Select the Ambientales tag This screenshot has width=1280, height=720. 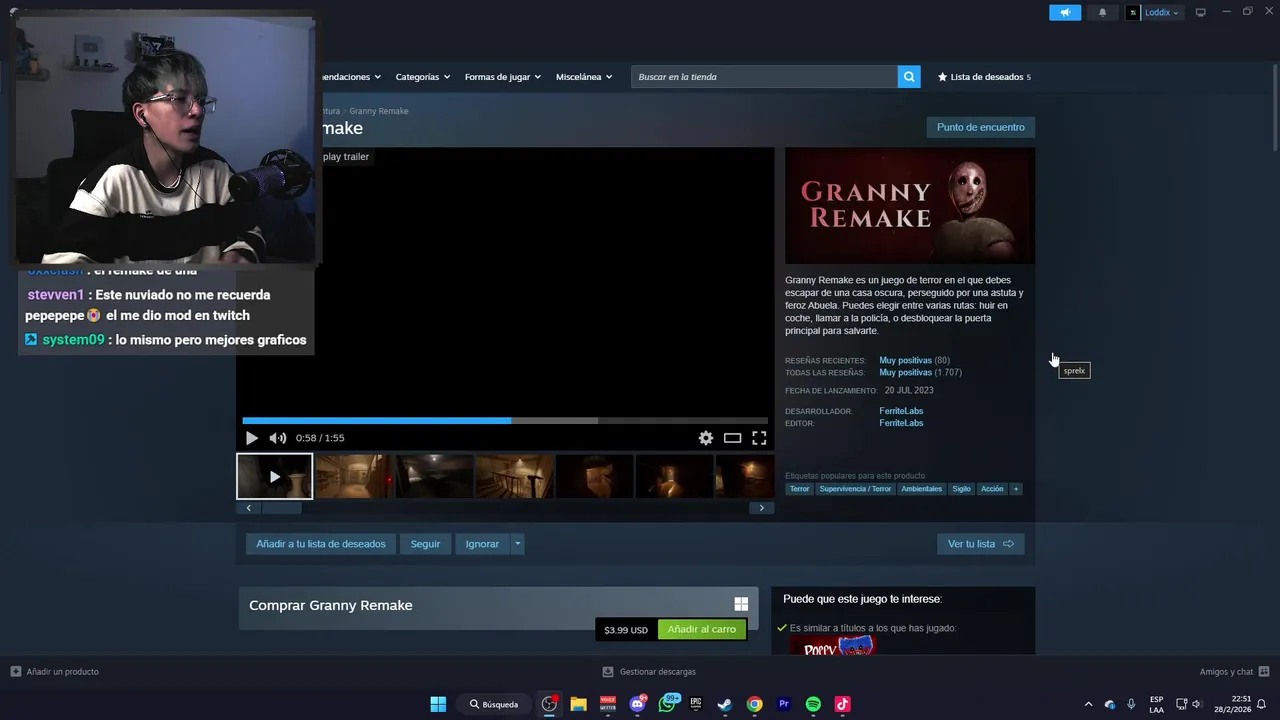click(x=921, y=489)
